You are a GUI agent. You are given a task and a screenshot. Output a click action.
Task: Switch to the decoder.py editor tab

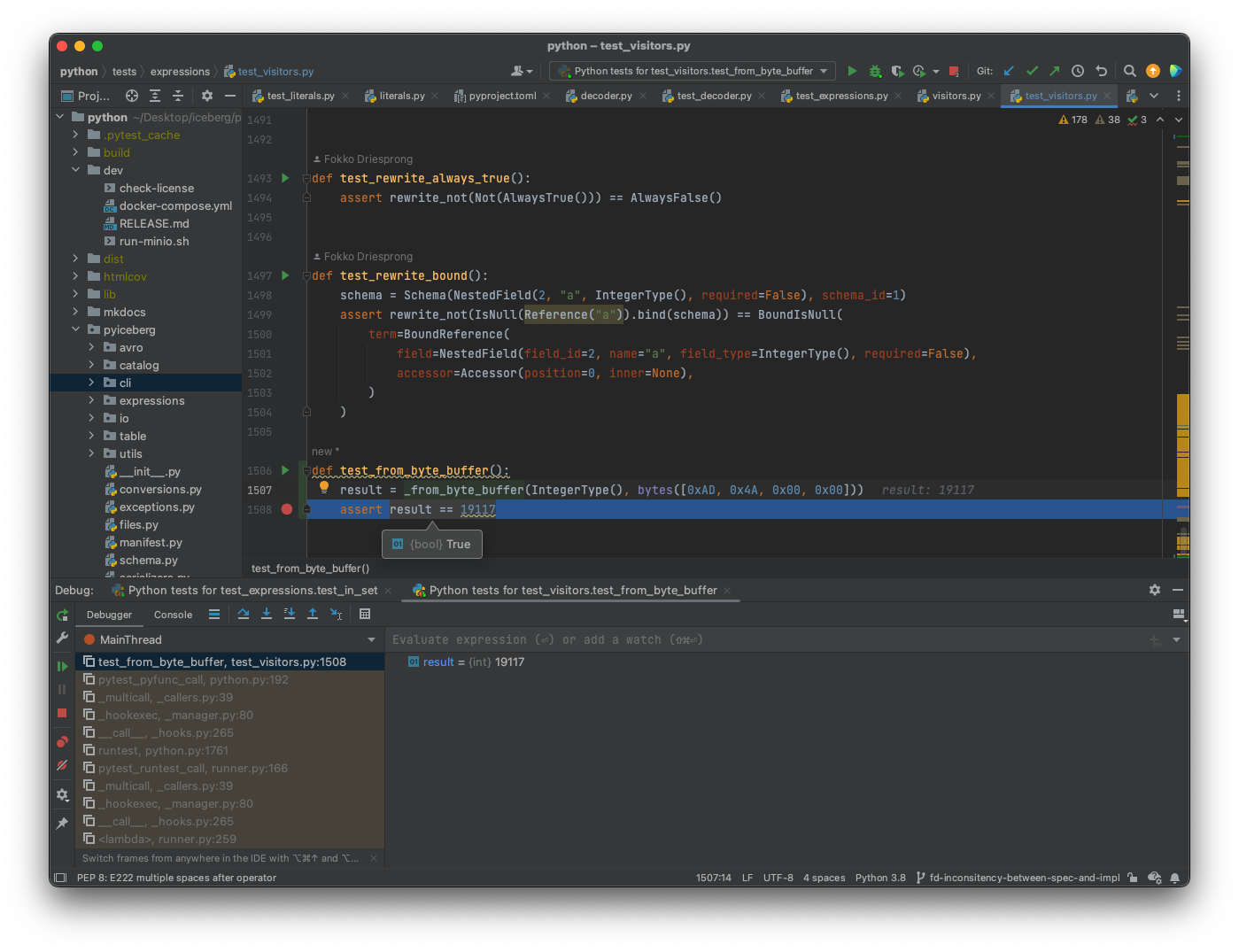click(x=606, y=96)
